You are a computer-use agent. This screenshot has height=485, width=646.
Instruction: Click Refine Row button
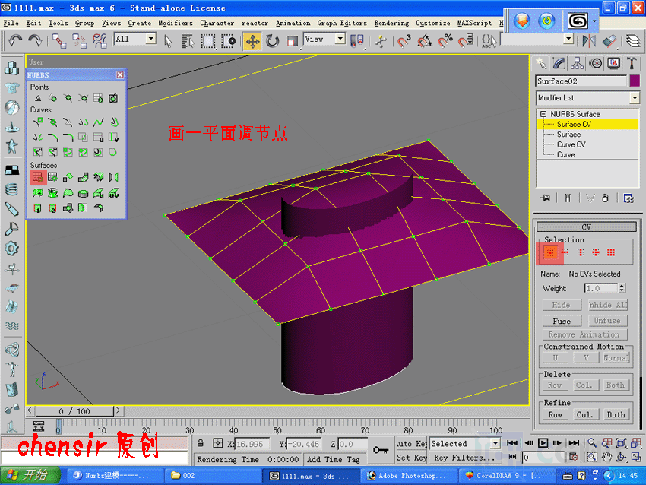click(x=555, y=414)
